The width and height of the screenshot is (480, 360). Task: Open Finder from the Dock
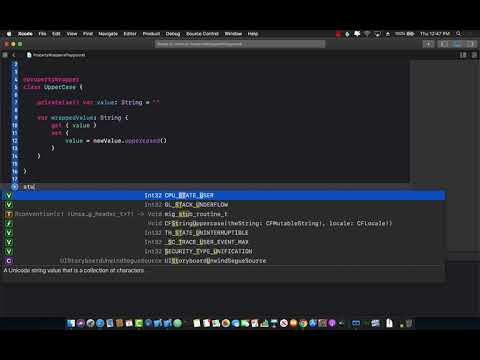71,323
